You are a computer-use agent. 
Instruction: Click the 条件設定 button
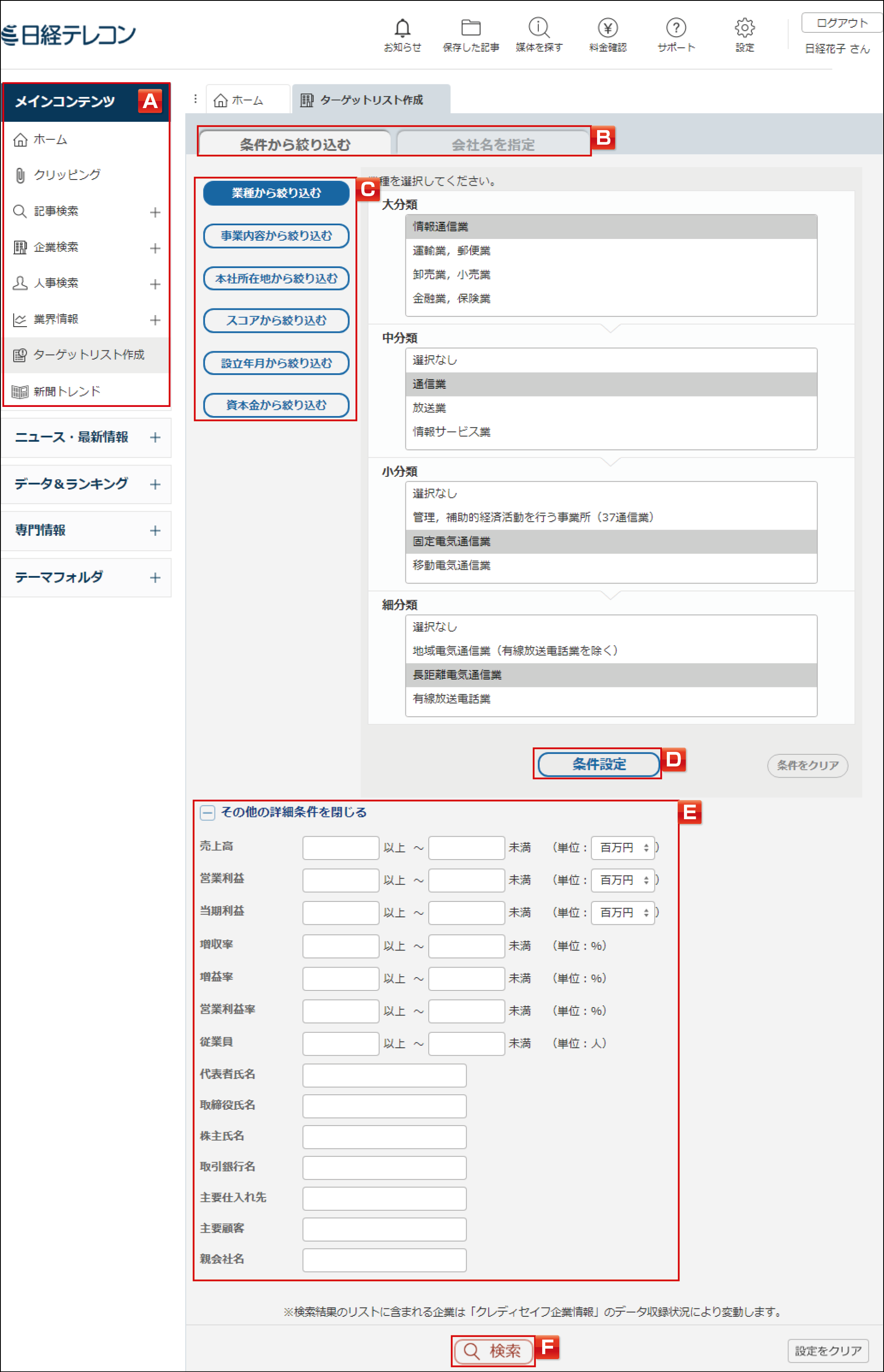(599, 764)
